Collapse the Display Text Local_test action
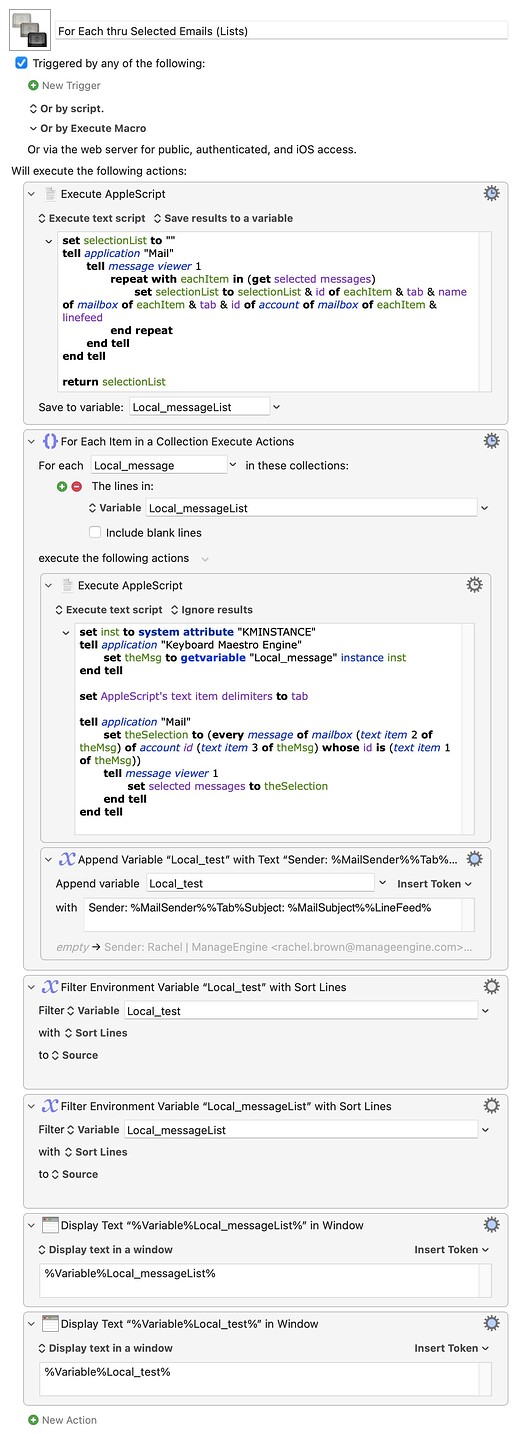 coord(33,1325)
